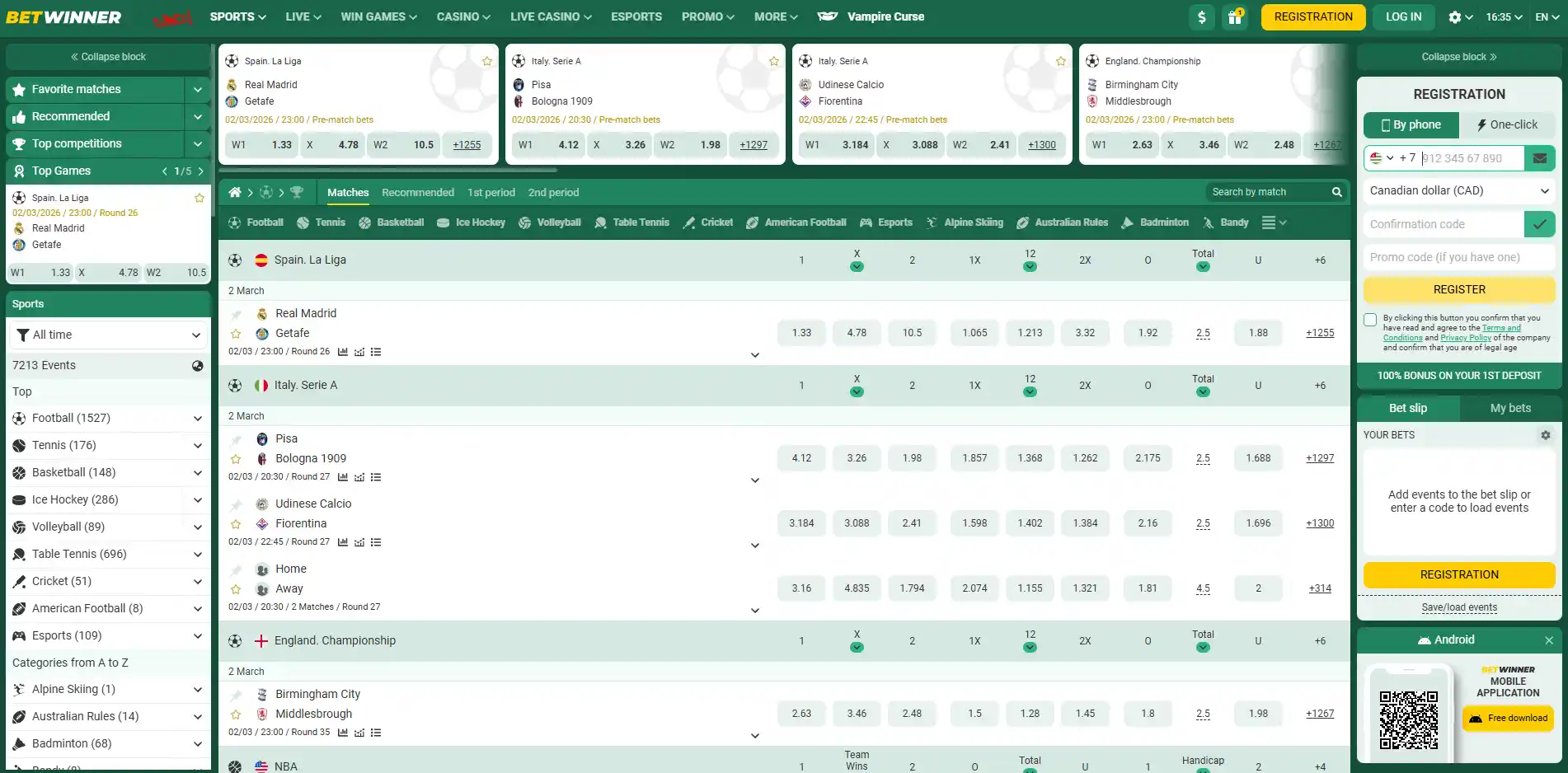
Task: Click the envelope icon beside phone field
Action: 1539,158
